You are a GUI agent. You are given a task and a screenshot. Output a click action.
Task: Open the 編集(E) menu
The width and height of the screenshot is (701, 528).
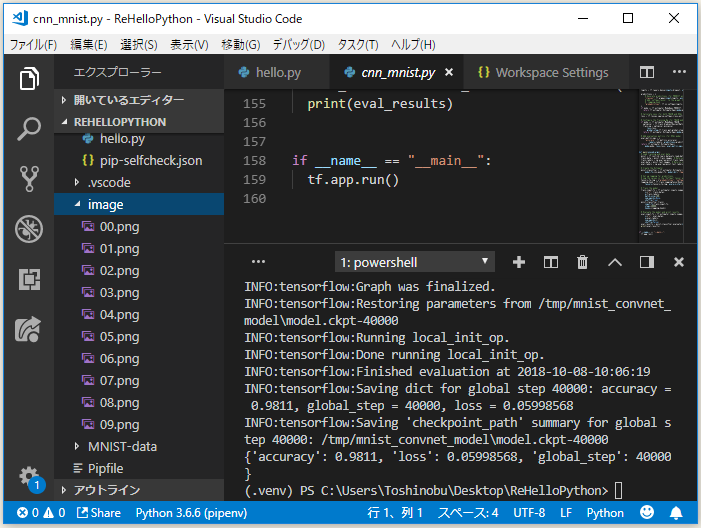(89, 45)
